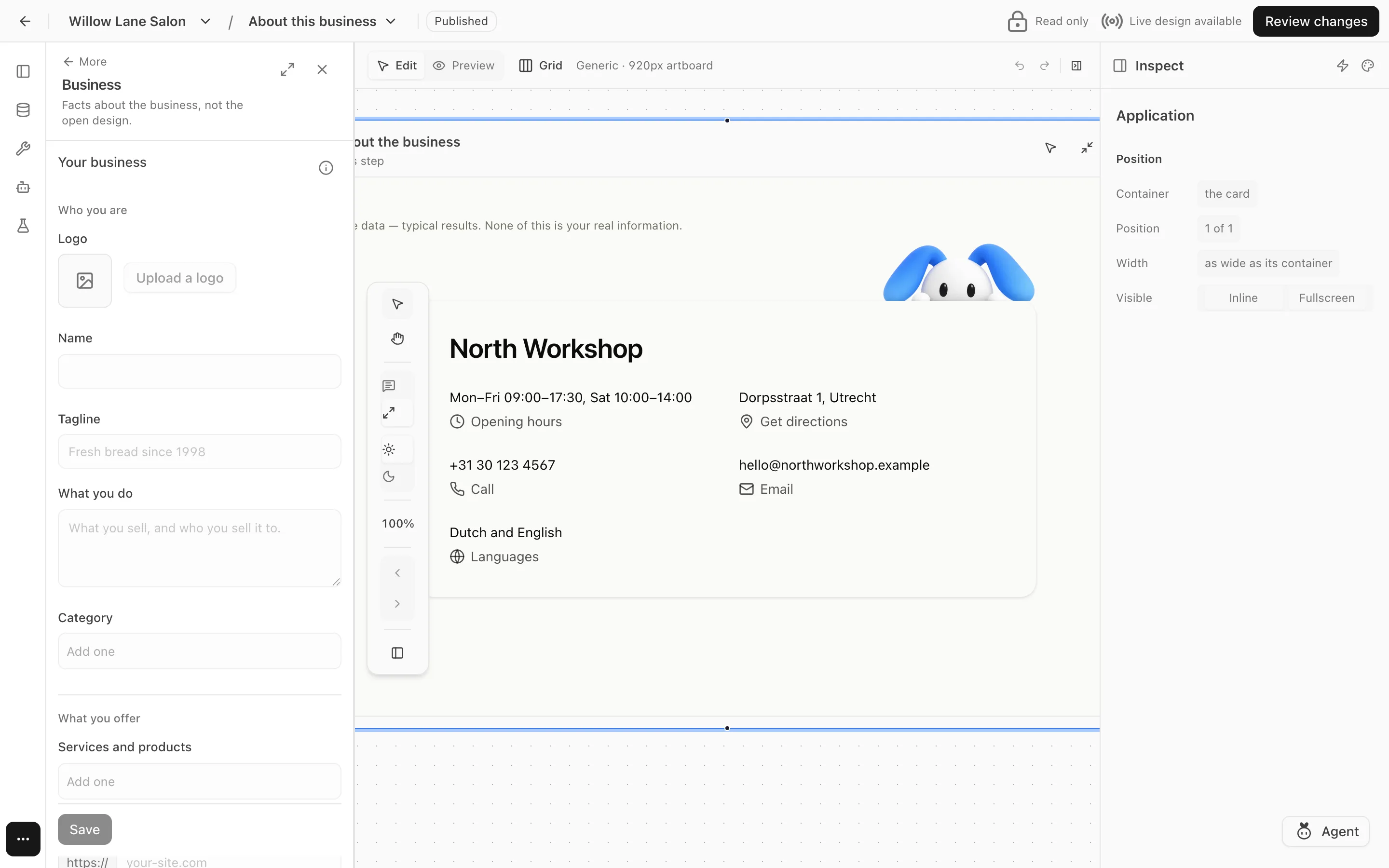1389x868 pixels.
Task: Open the robot icon in left rail
Action: (x=23, y=187)
